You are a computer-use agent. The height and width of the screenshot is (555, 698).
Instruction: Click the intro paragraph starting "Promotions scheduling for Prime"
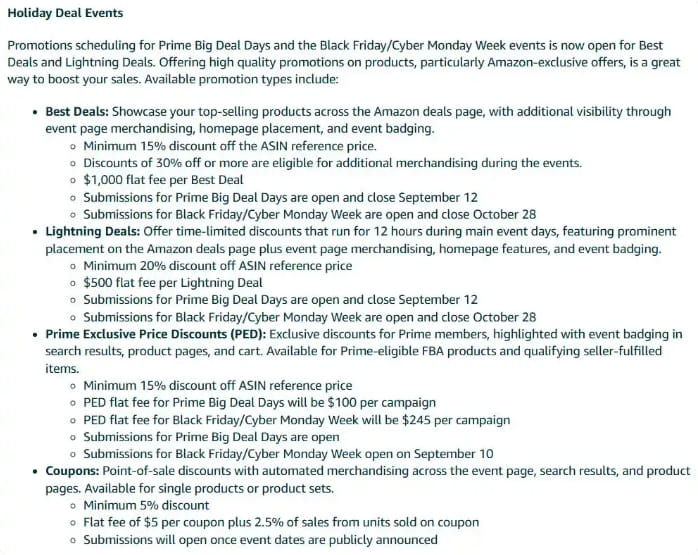(340, 62)
